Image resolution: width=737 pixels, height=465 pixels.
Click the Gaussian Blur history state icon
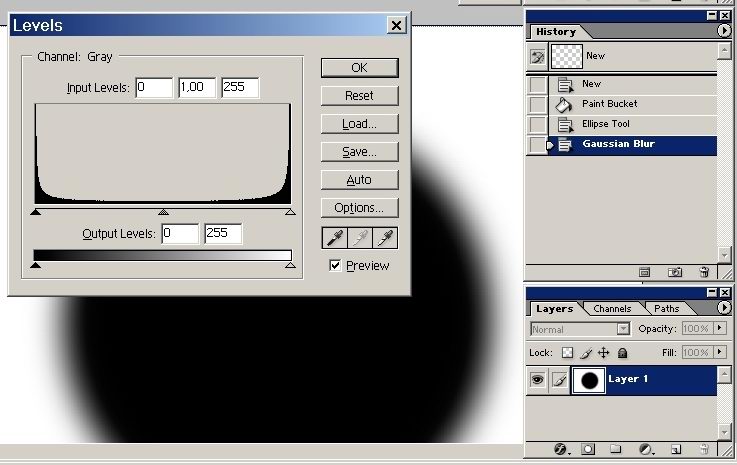point(565,145)
